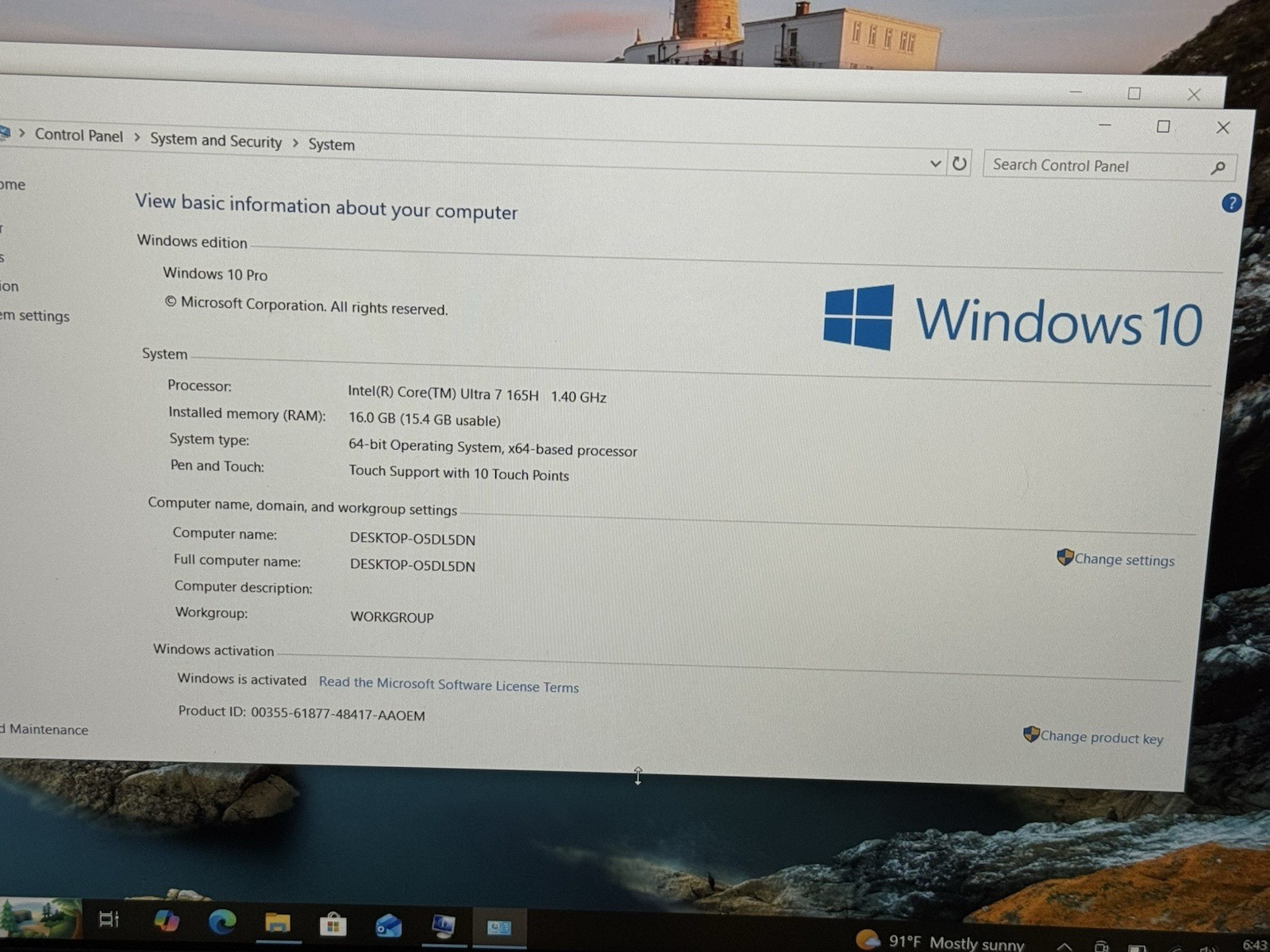Click the Pen and Touch: label
This screenshot has height=952, width=1270.
[217, 466]
